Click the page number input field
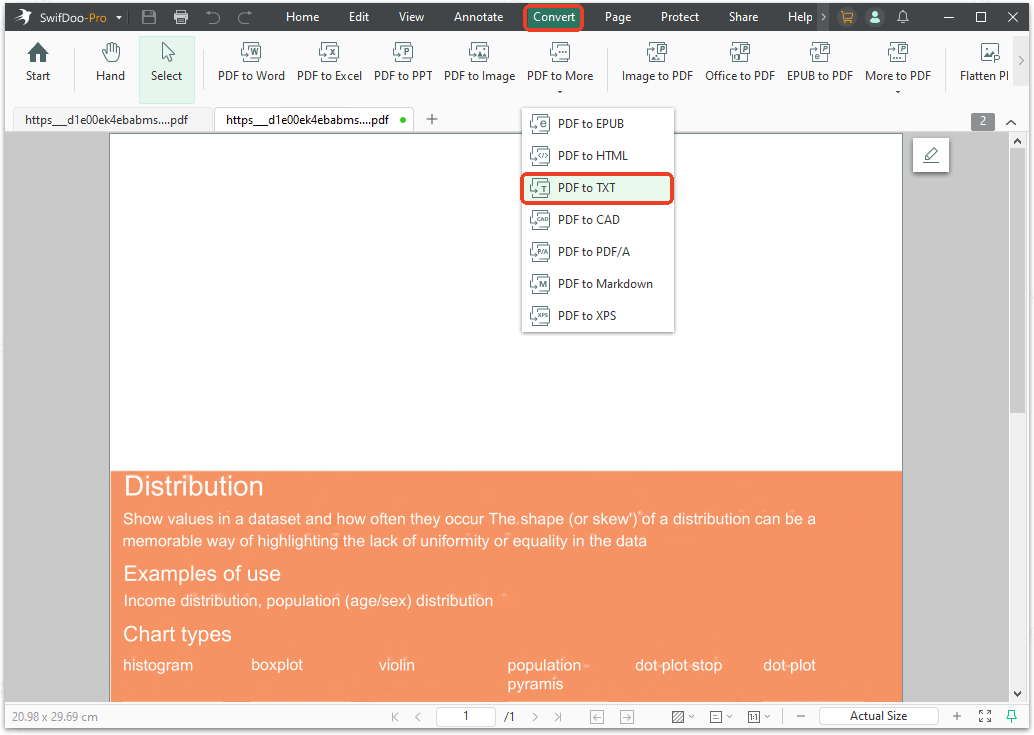 tap(465, 716)
